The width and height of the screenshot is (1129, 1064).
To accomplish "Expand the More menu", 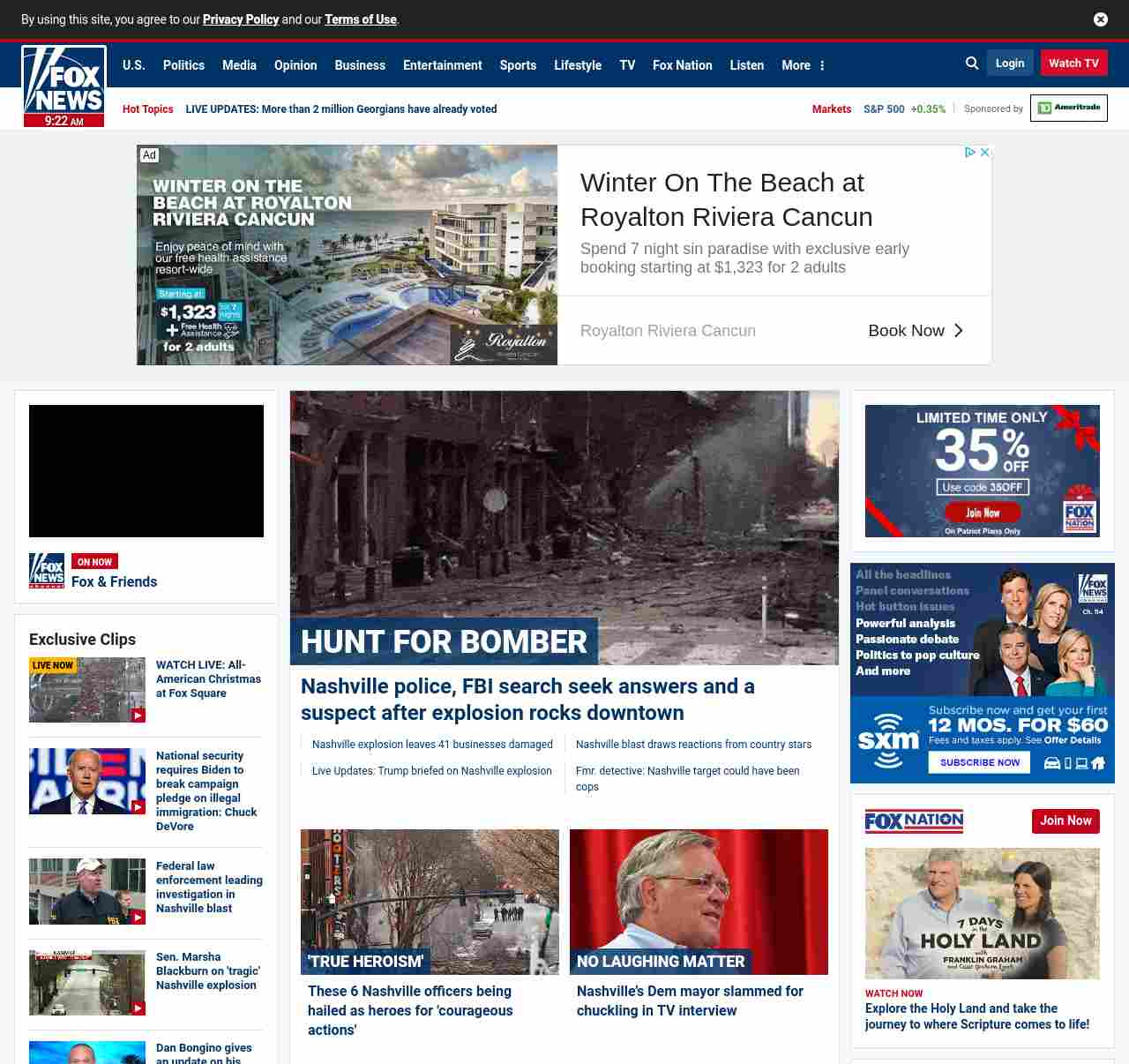I will (803, 65).
